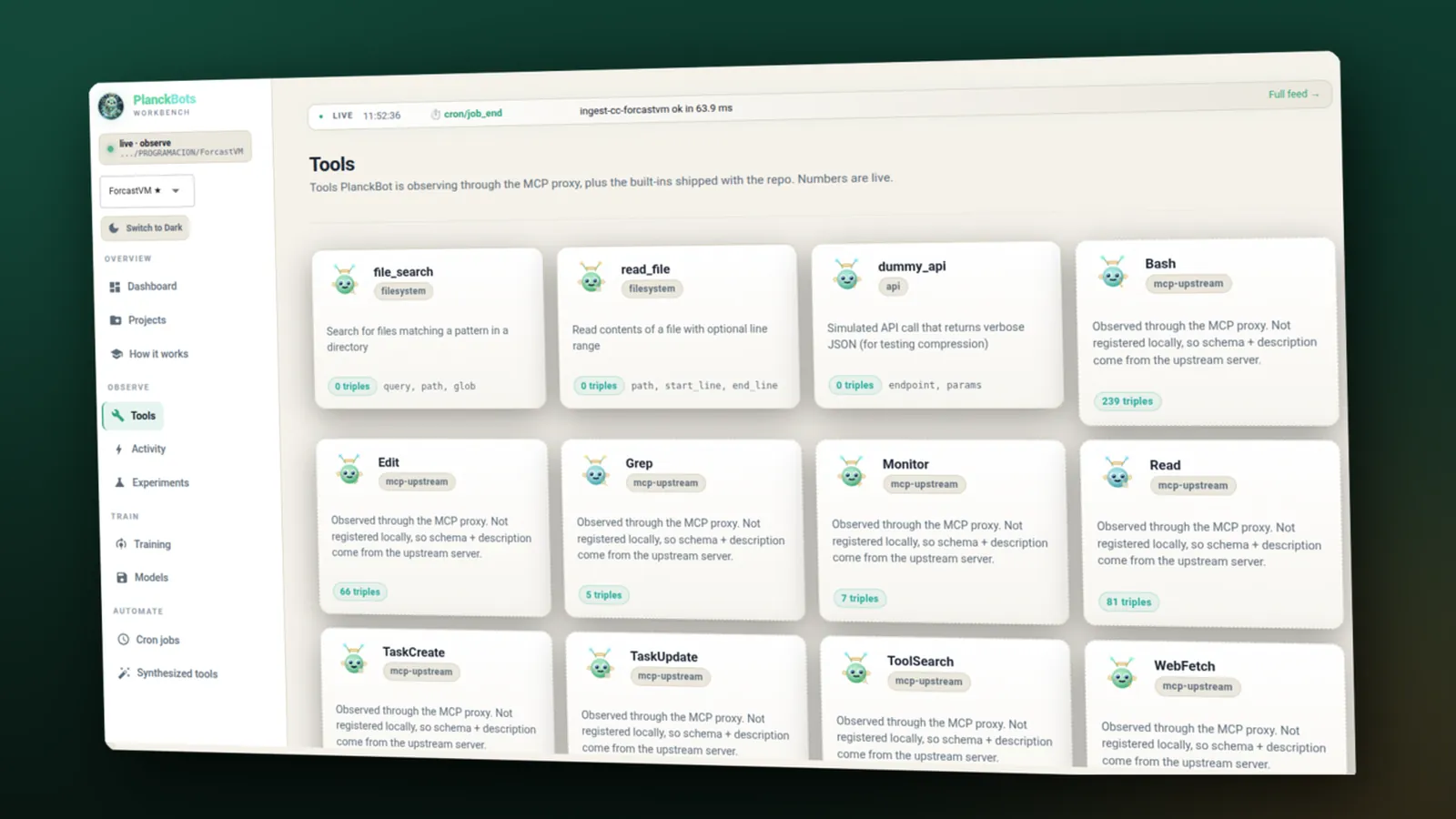Click the Experiments flask icon
Image resolution: width=1456 pixels, height=819 pixels.
119,483
